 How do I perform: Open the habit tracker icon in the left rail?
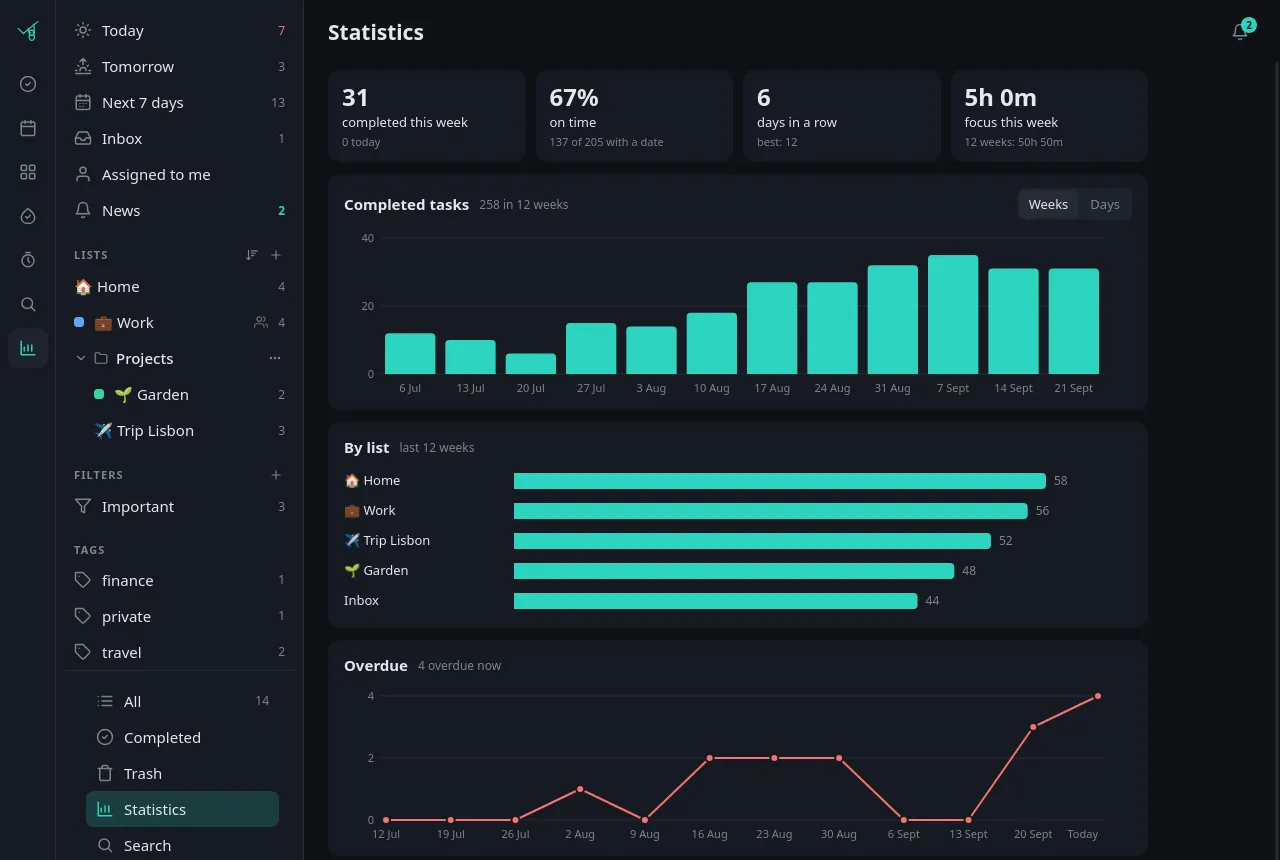28,216
